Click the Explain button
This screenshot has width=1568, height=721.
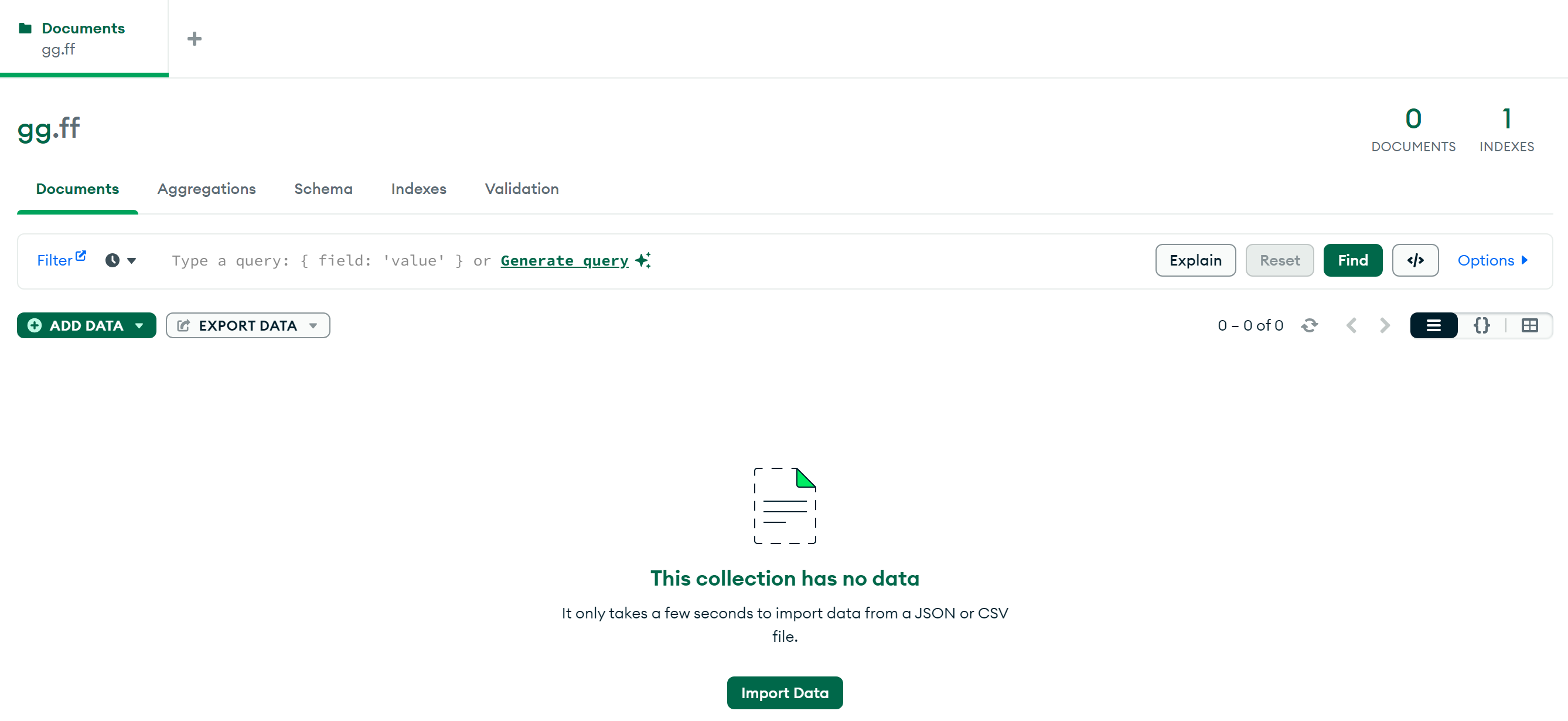(x=1196, y=260)
